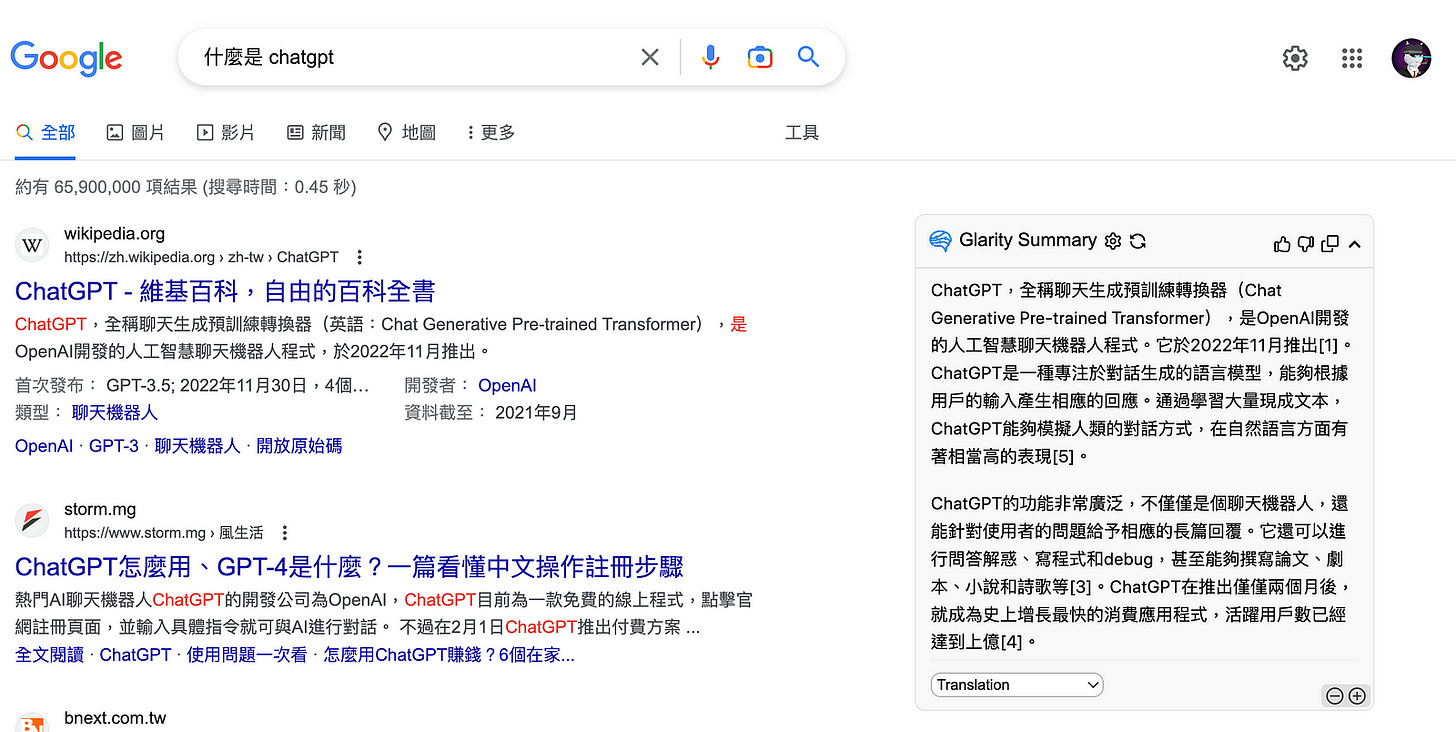
Task: Open the OpenAI sitelink under Wikipedia result
Action: (44, 446)
